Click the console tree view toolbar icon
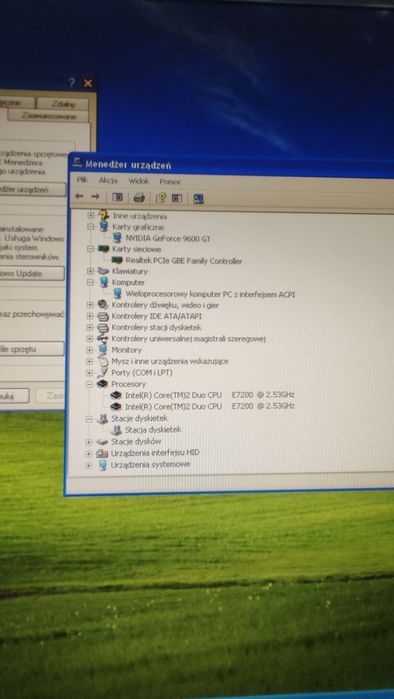Screen dimensions: 394x699 118,197
